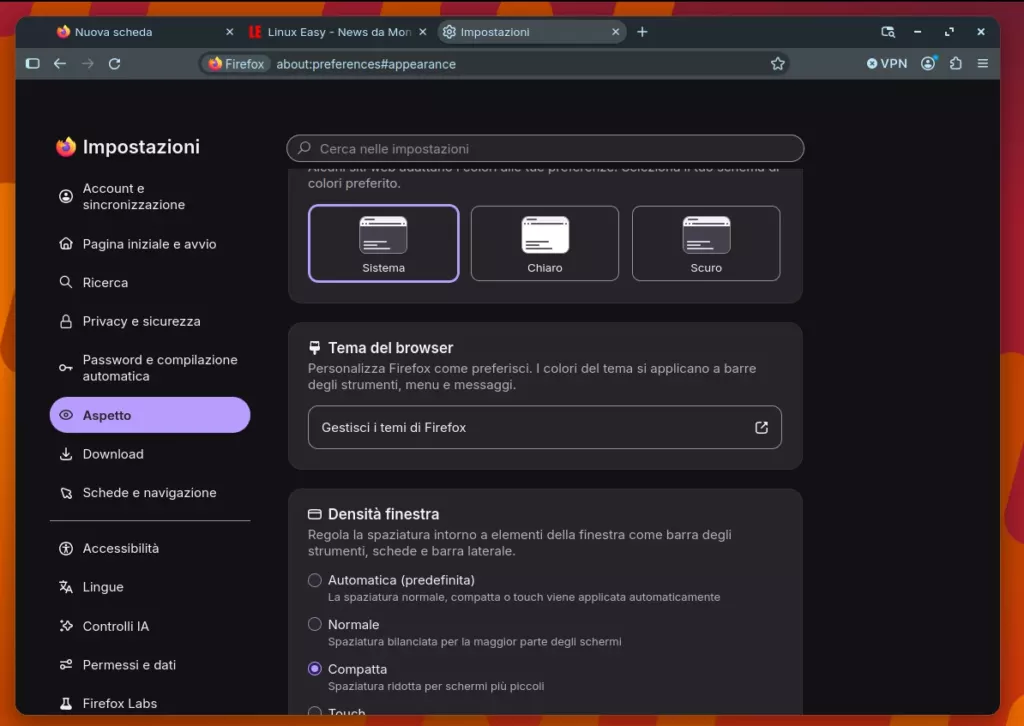Open the new tab plus button
The image size is (1024, 726).
[642, 31]
